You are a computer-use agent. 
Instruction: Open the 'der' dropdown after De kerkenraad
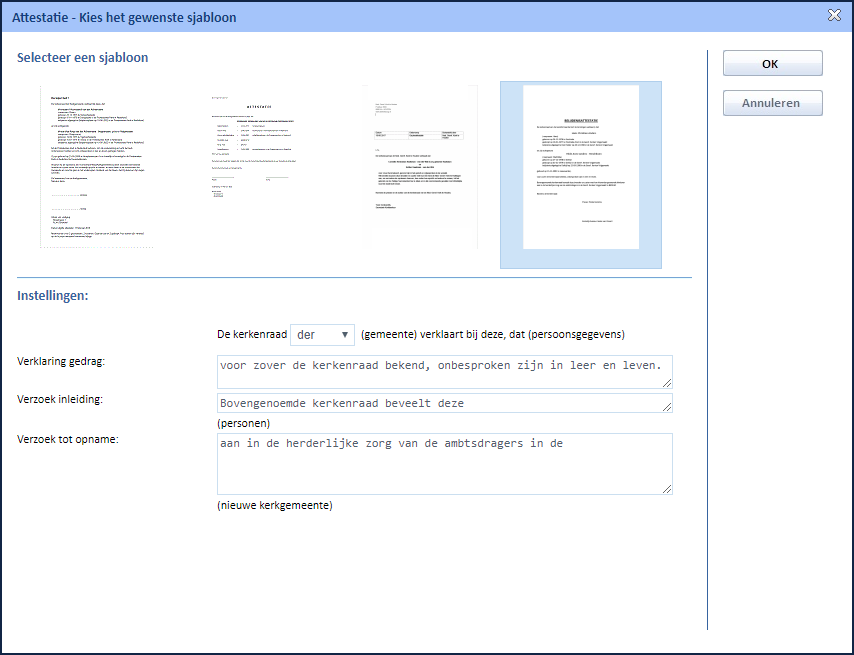point(322,335)
